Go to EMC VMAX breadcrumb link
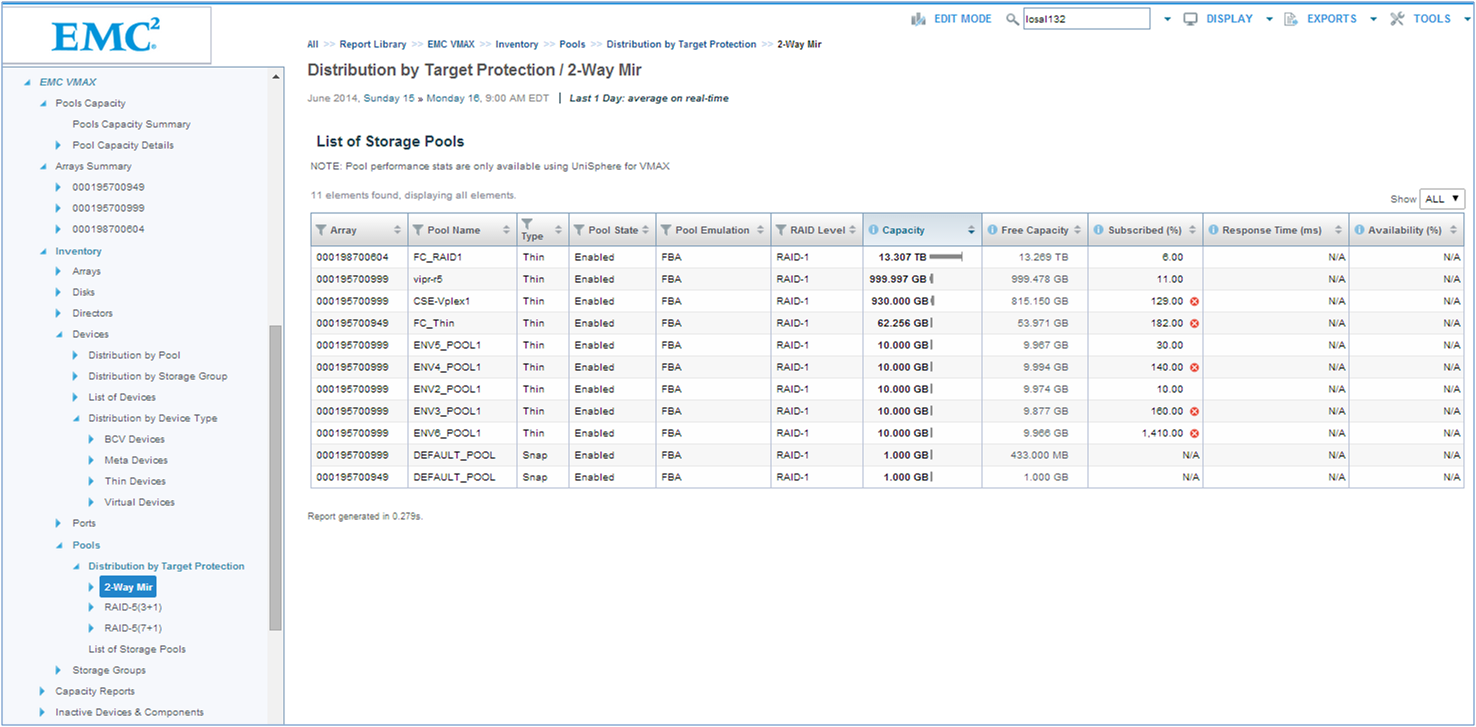This screenshot has height=727, width=1476. click(451, 44)
